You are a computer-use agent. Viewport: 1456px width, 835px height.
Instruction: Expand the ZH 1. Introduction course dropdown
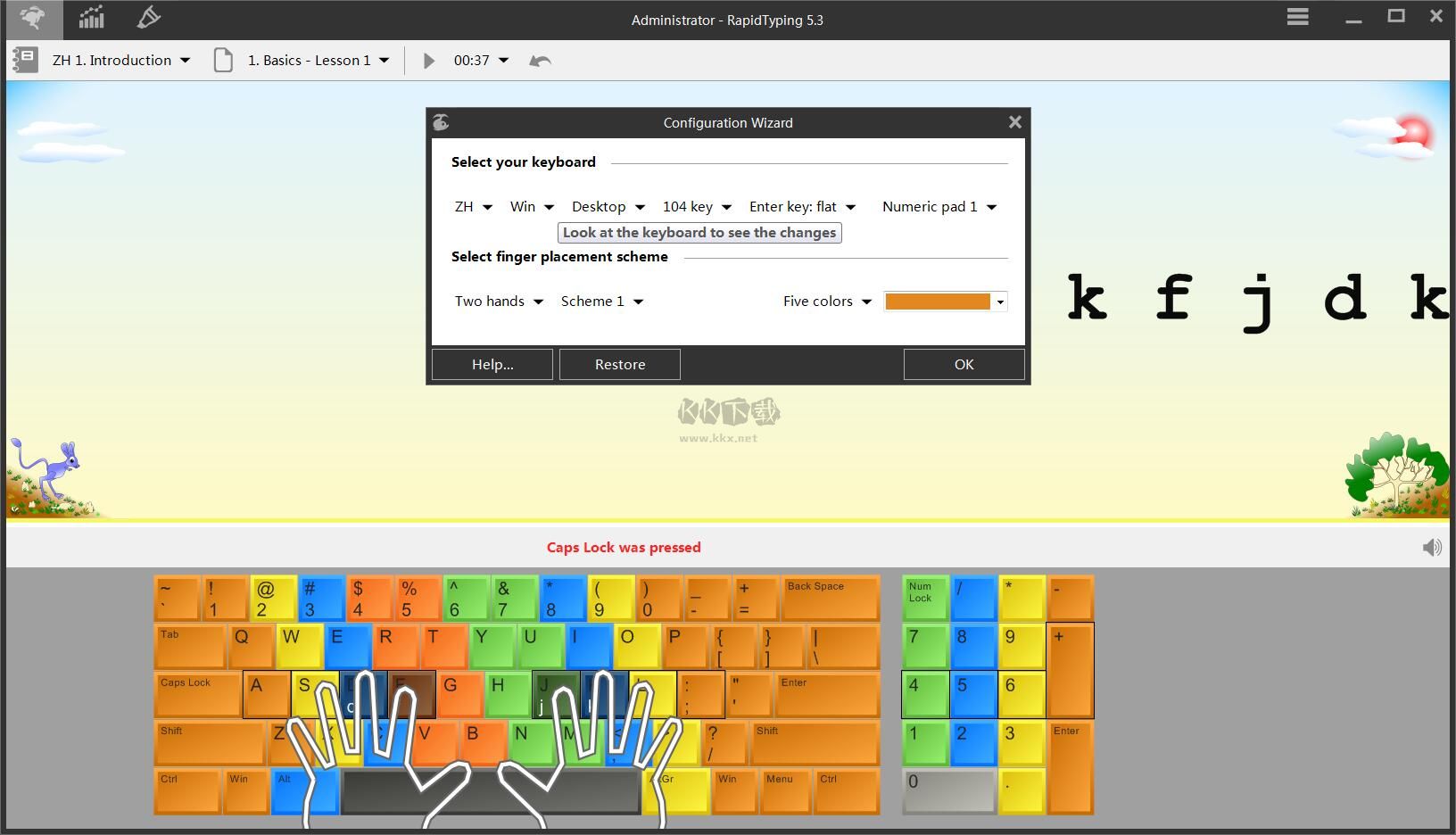coord(121,61)
